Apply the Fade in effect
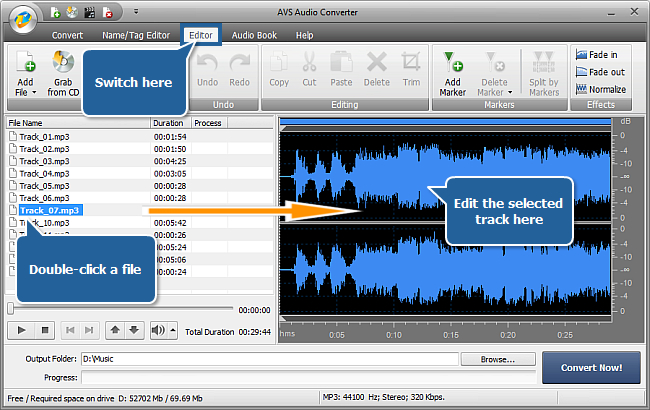650x410 pixels. [x=597, y=55]
